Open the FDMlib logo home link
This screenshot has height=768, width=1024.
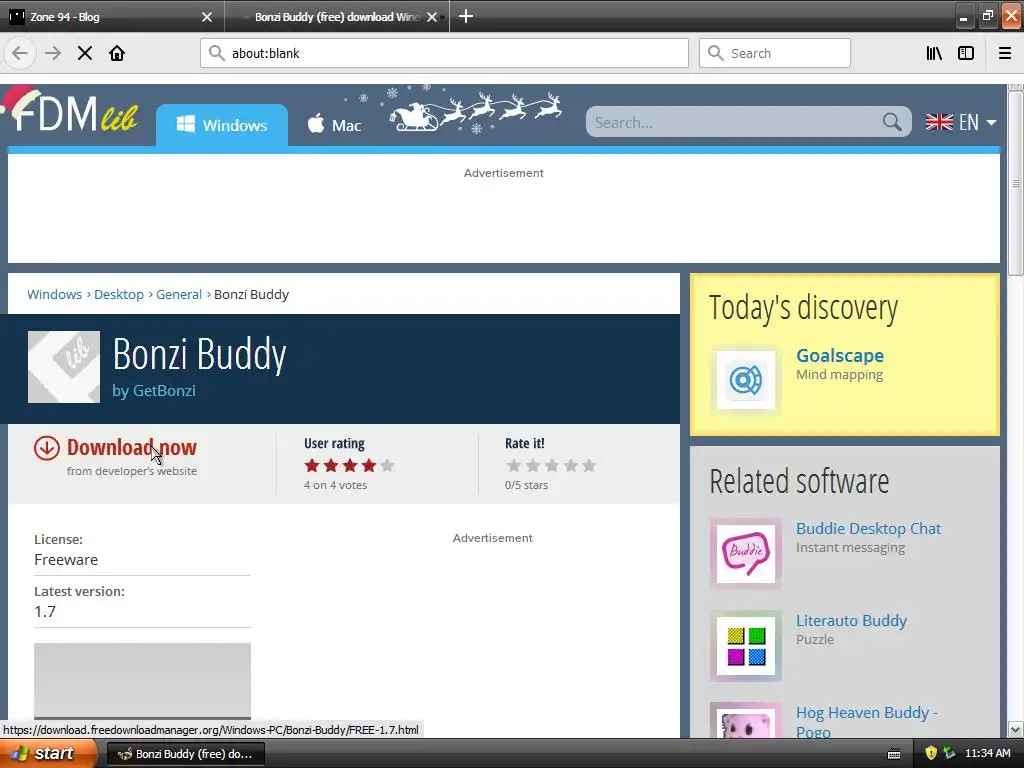click(71, 111)
